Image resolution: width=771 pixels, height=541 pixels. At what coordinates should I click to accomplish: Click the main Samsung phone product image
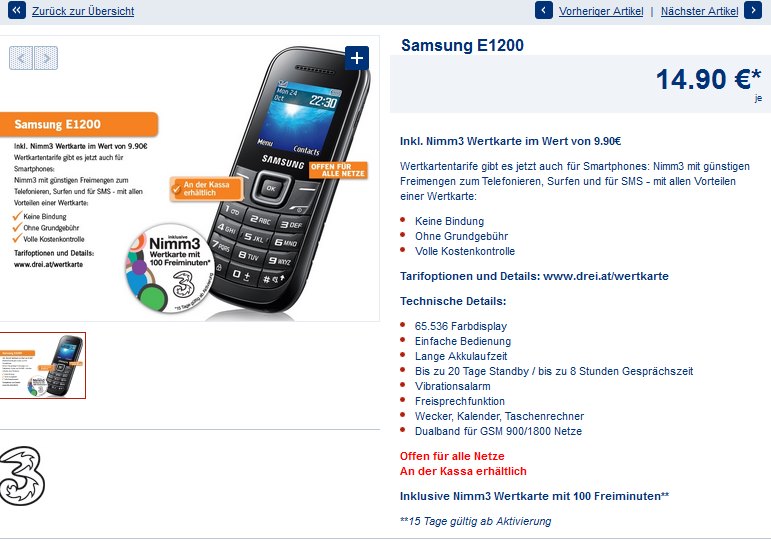point(290,180)
